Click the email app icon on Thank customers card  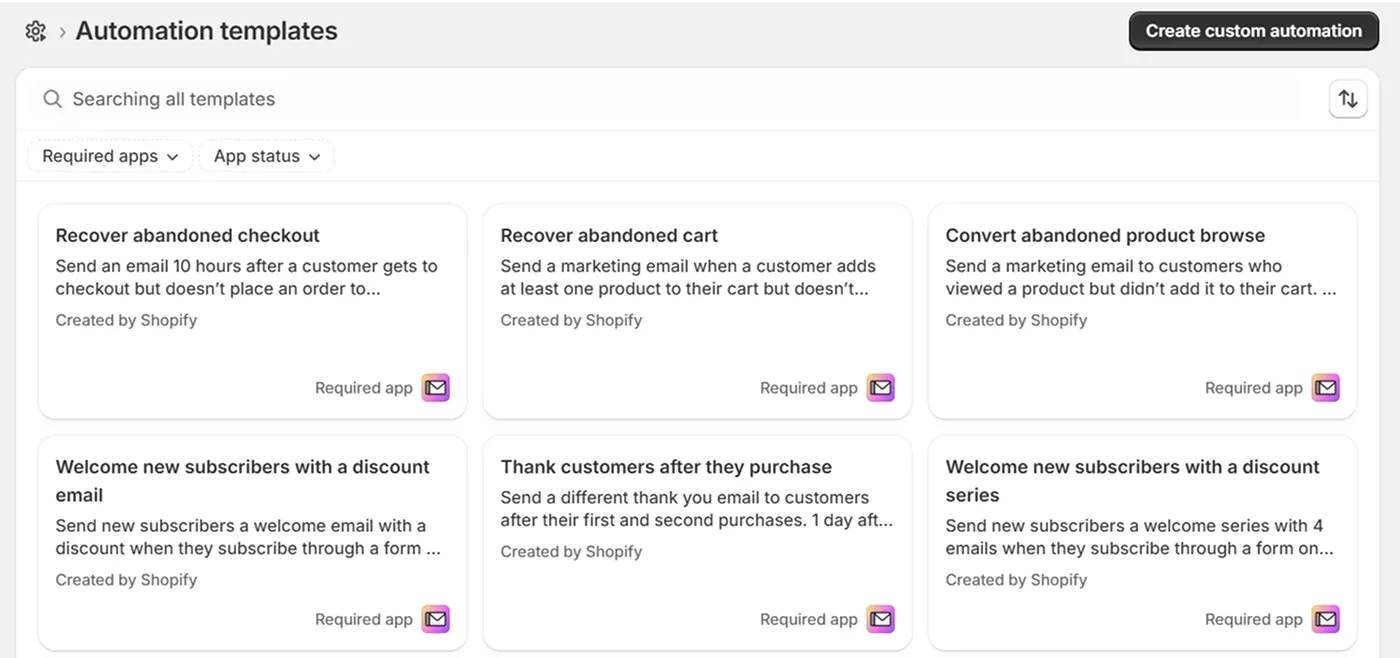[881, 619]
